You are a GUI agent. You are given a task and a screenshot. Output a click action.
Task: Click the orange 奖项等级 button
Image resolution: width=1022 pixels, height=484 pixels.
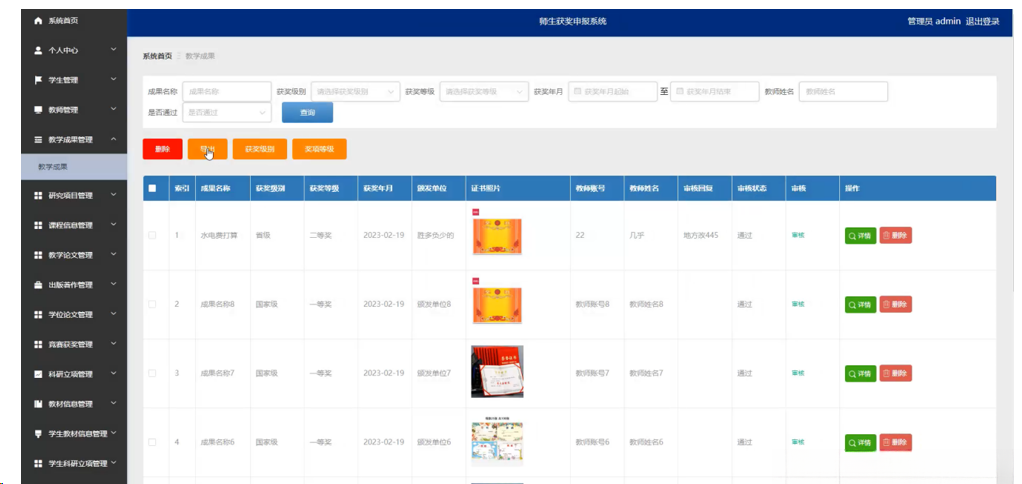tap(319, 149)
